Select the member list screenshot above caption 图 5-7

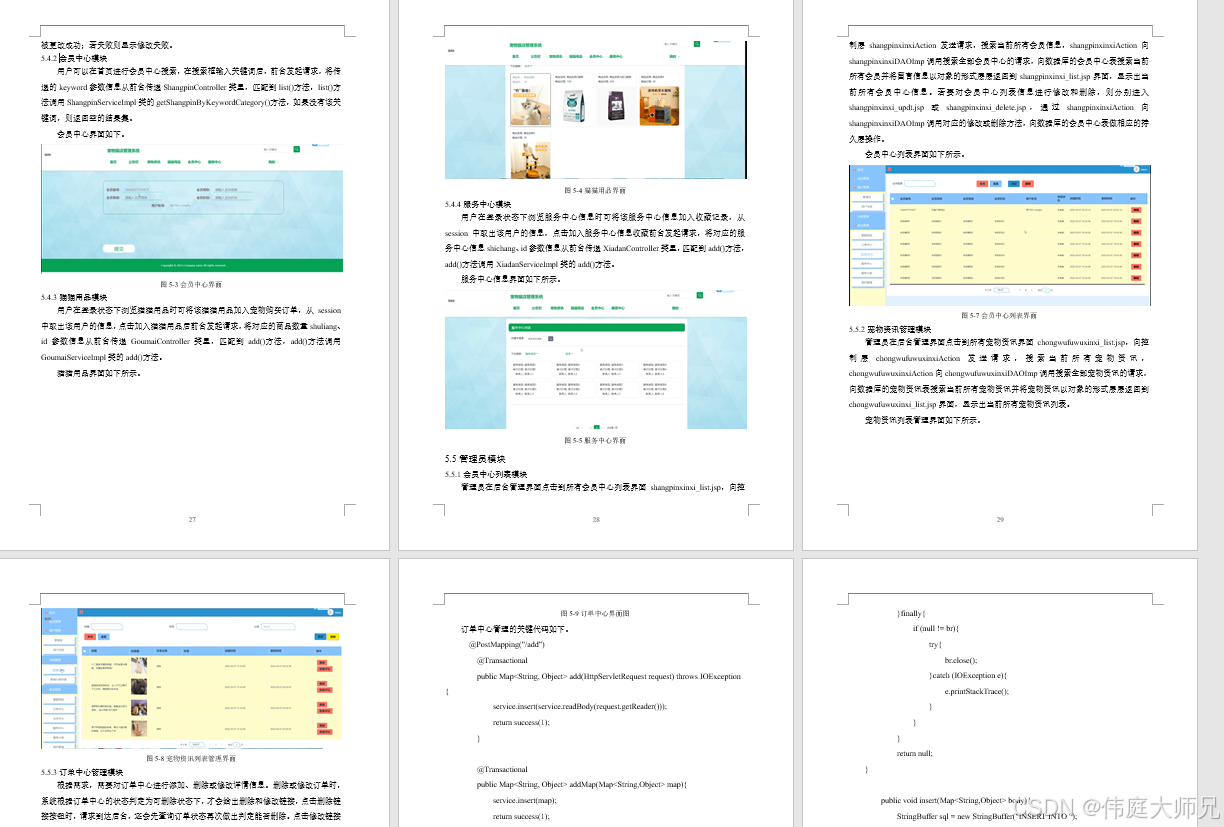[x=1000, y=235]
